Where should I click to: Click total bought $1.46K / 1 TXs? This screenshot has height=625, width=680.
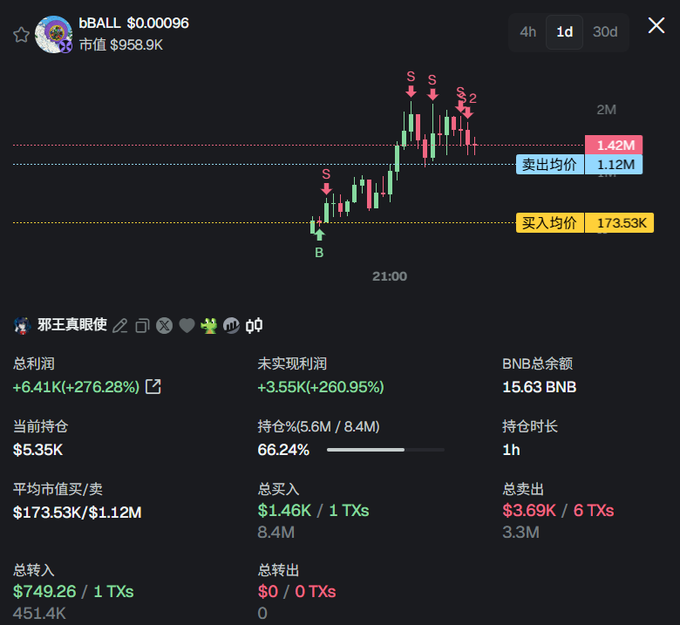pyautogui.click(x=313, y=510)
